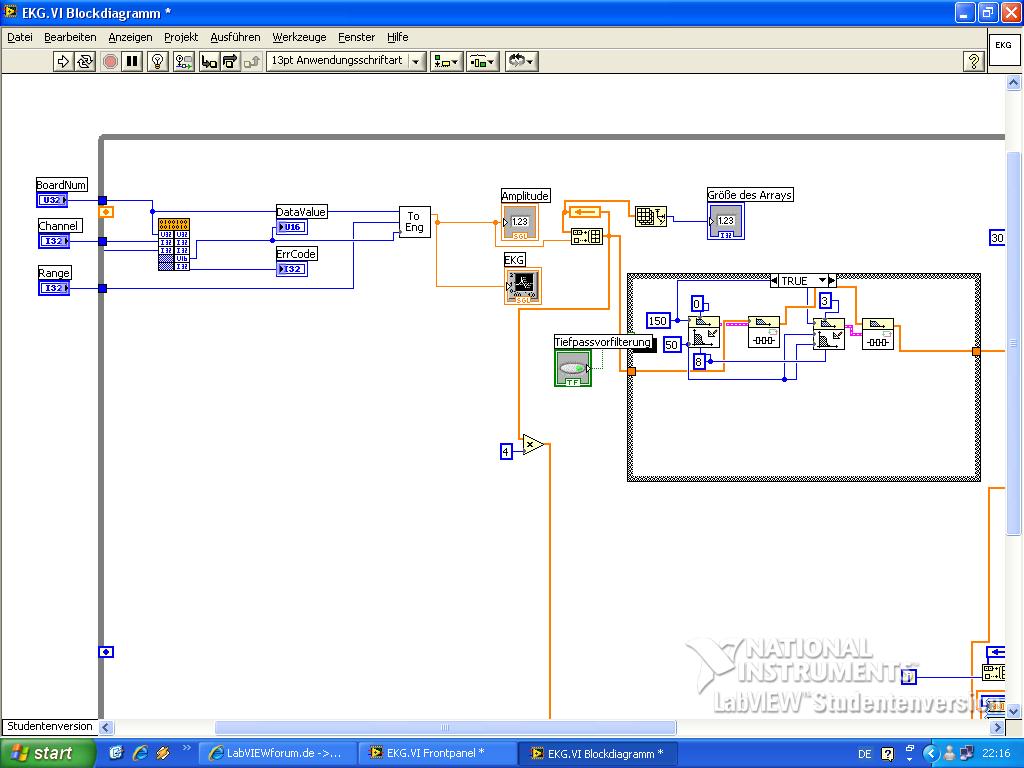Toggle Highlight Execution light bulb
The image size is (1024, 768).
(x=157, y=61)
